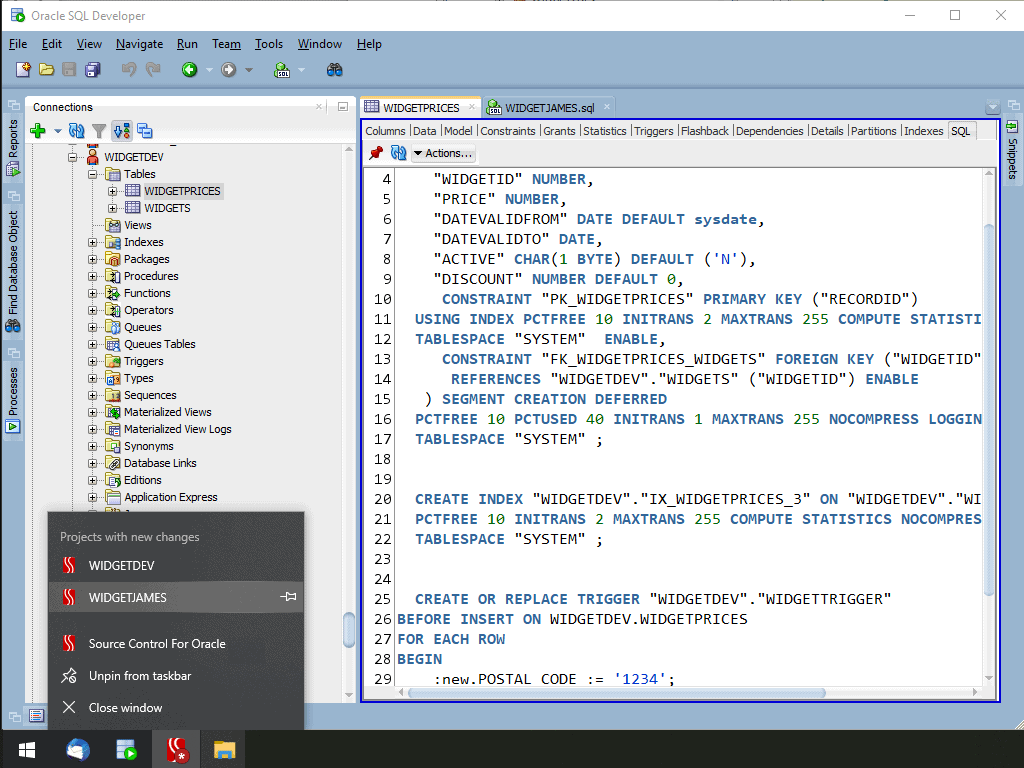Unpin WIDGETJAMES from the jump list

tap(288, 597)
